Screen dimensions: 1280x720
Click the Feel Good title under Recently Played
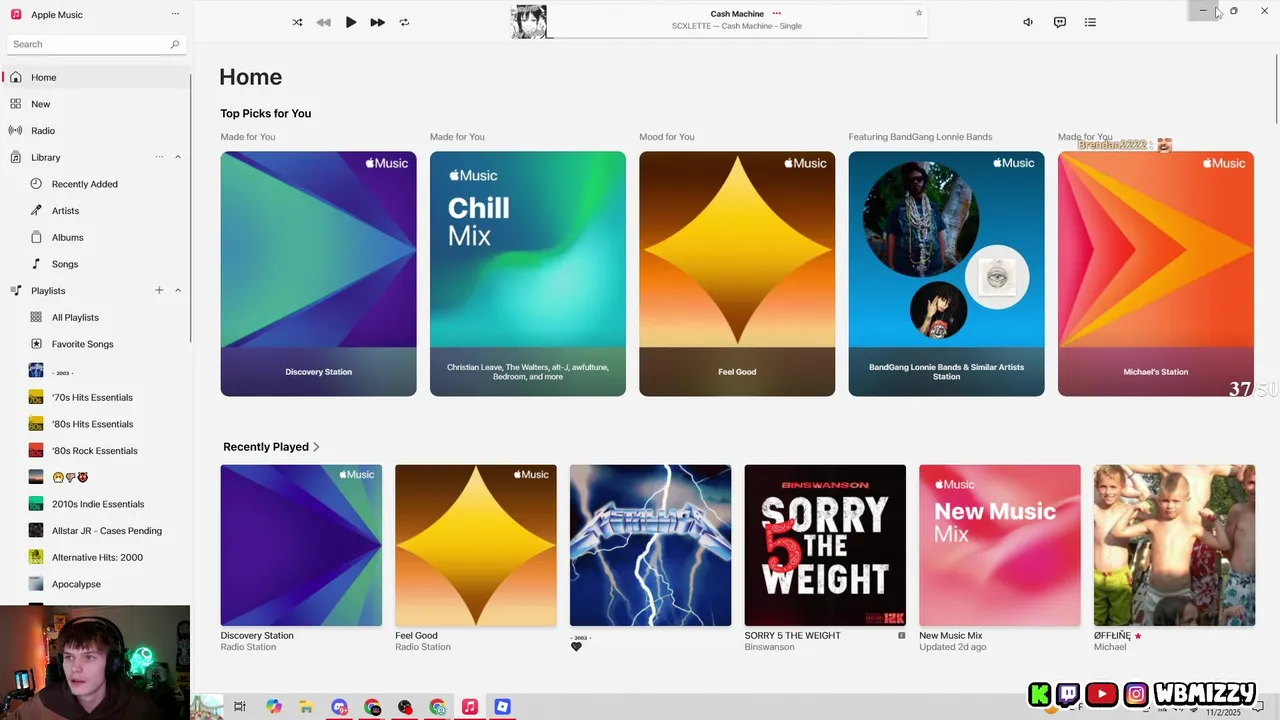pyautogui.click(x=416, y=635)
